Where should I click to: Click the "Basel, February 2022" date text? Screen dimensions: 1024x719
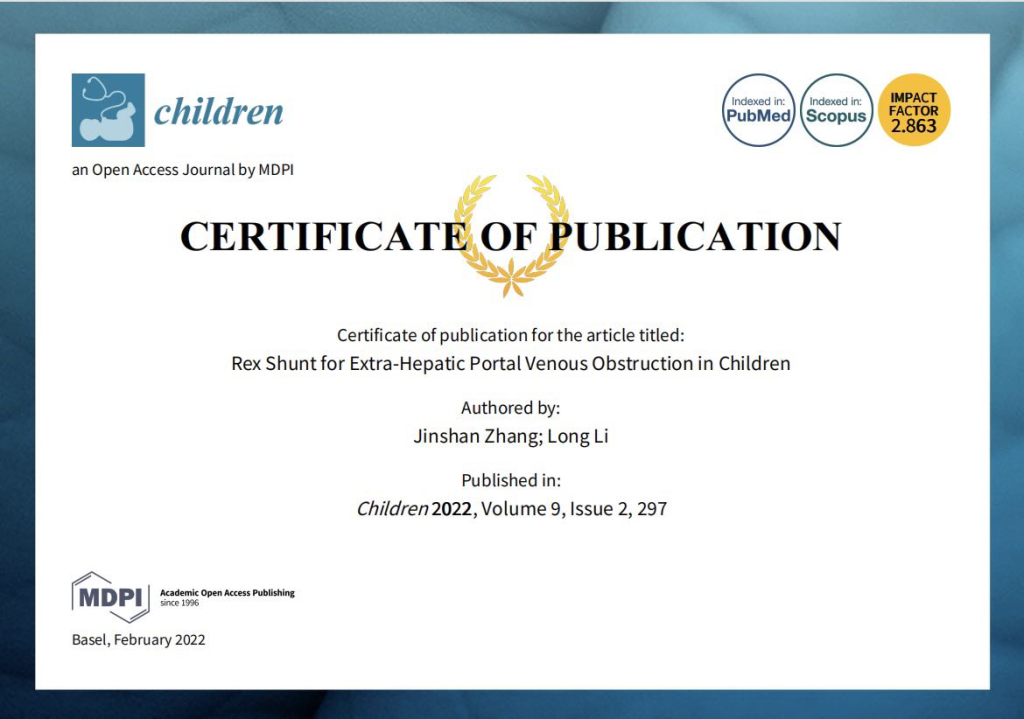(x=138, y=640)
